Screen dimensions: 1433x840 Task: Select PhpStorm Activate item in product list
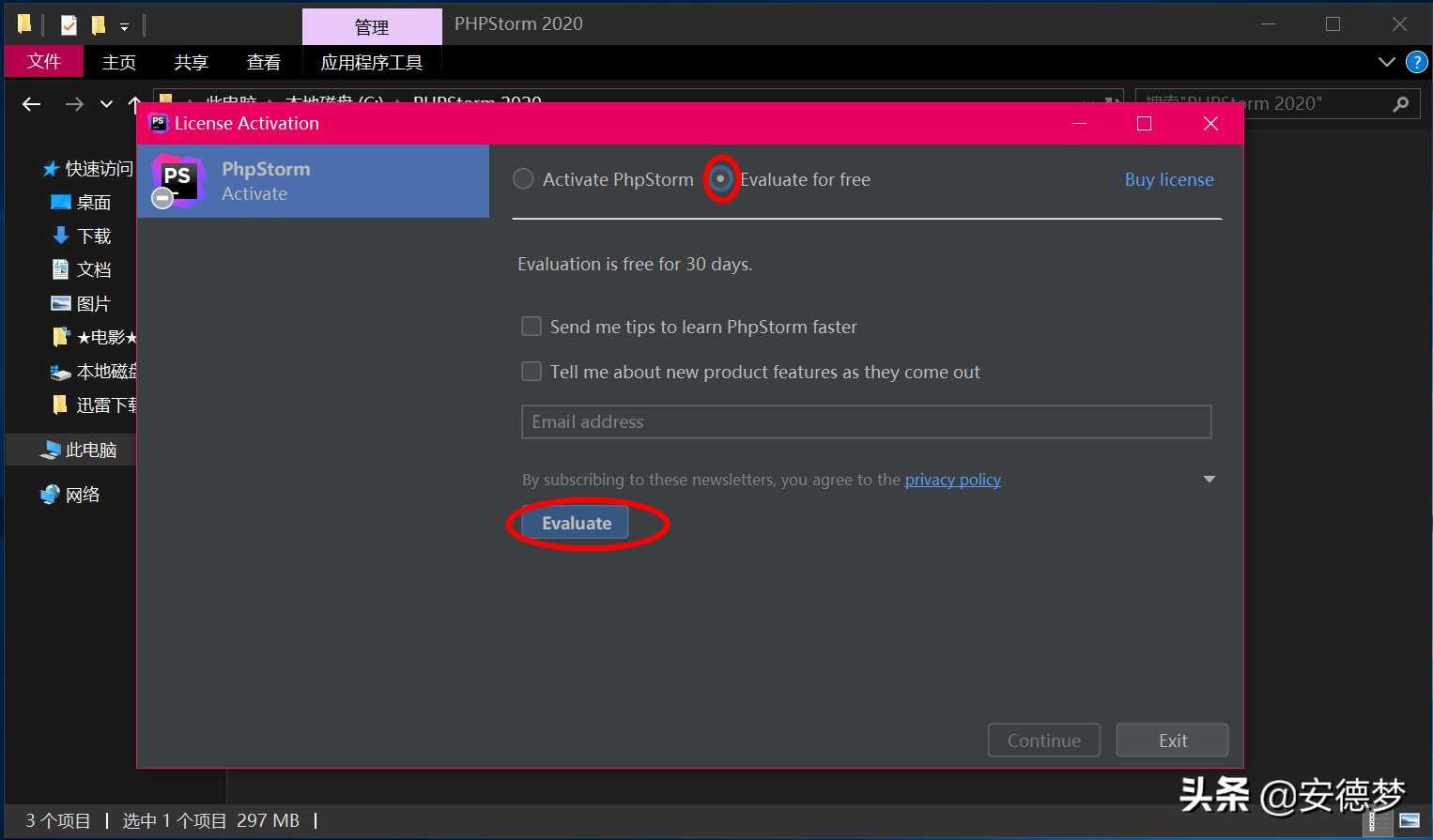pos(314,181)
